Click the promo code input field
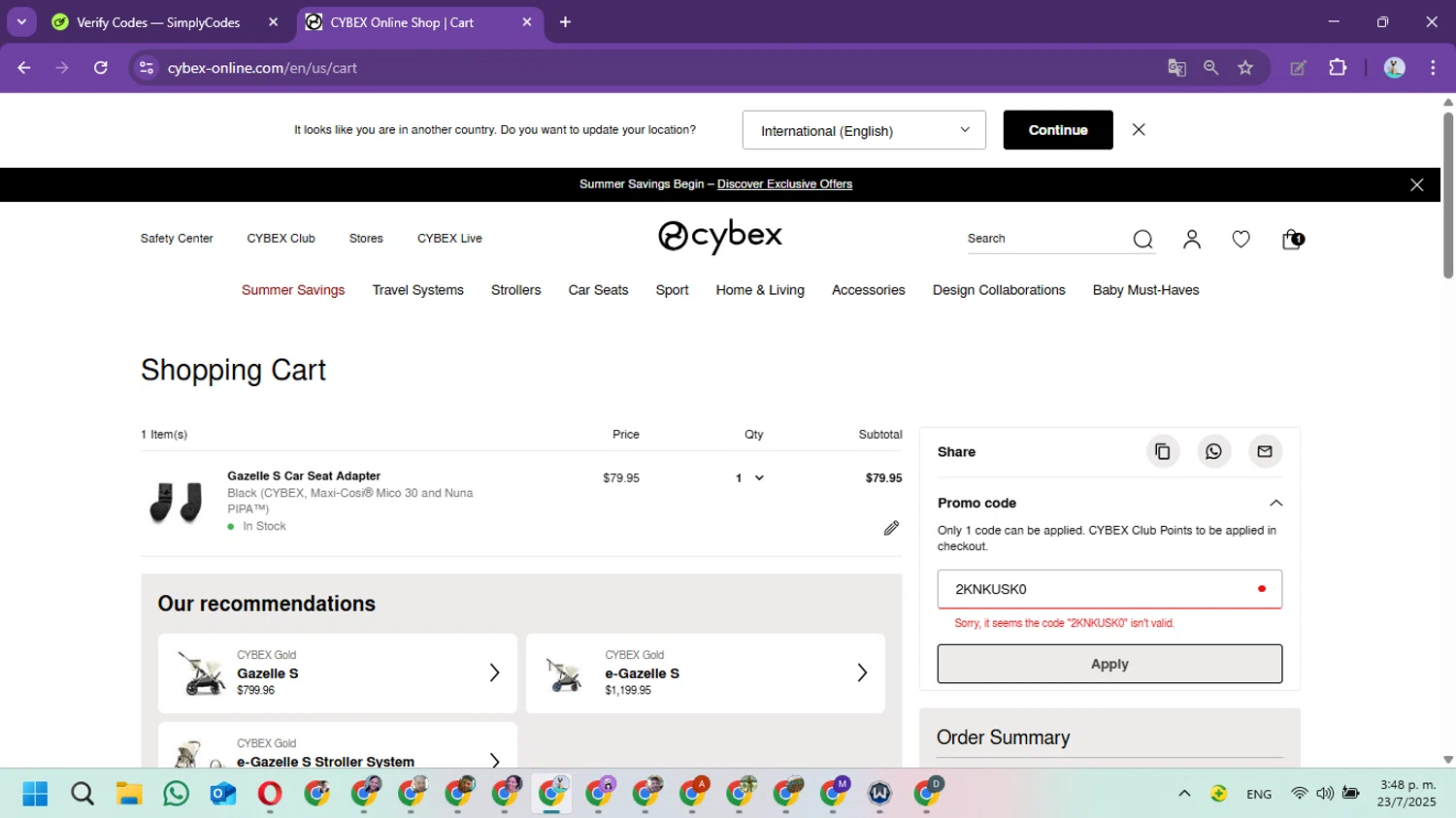Image resolution: width=1456 pixels, height=818 pixels. click(1109, 589)
